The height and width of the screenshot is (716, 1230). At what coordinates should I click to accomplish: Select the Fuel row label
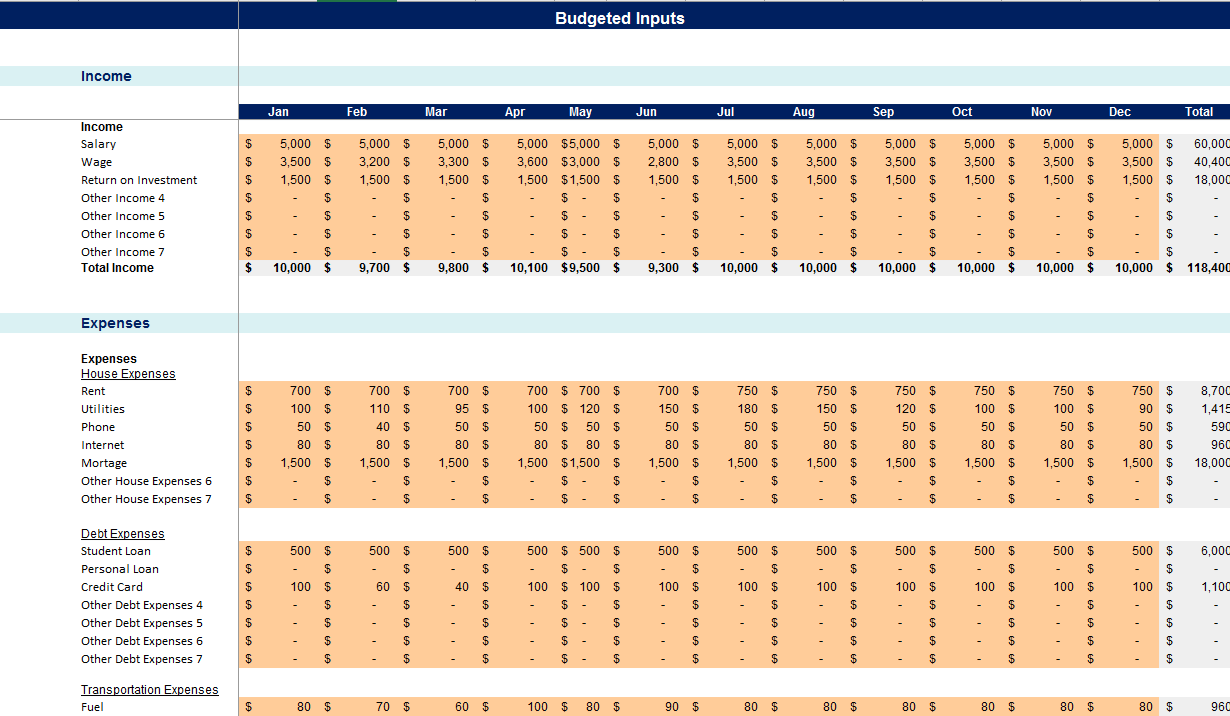pyautogui.click(x=93, y=707)
